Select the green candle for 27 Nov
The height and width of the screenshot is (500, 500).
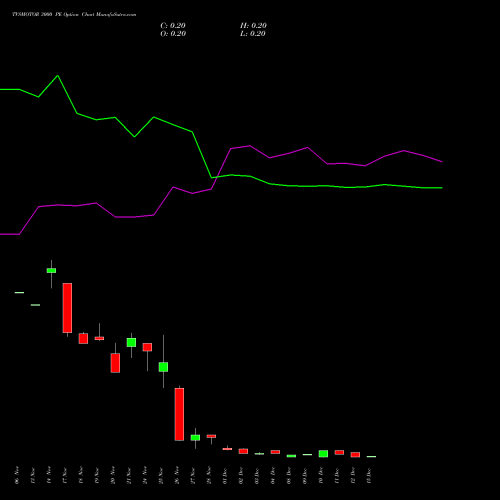click(195, 437)
